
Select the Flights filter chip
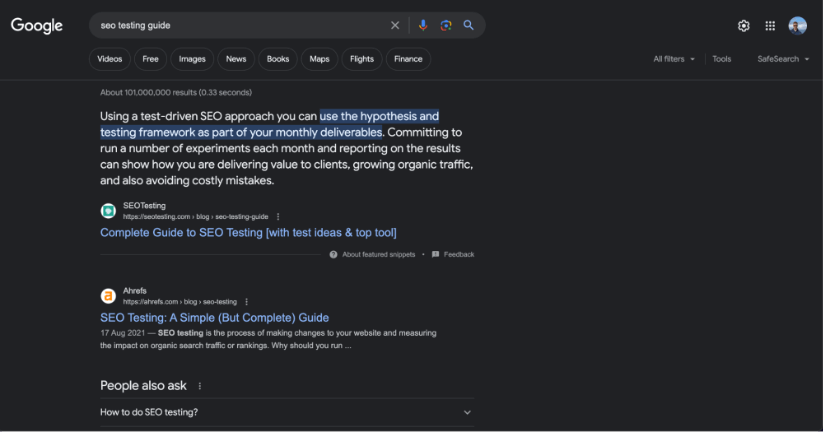[362, 59]
